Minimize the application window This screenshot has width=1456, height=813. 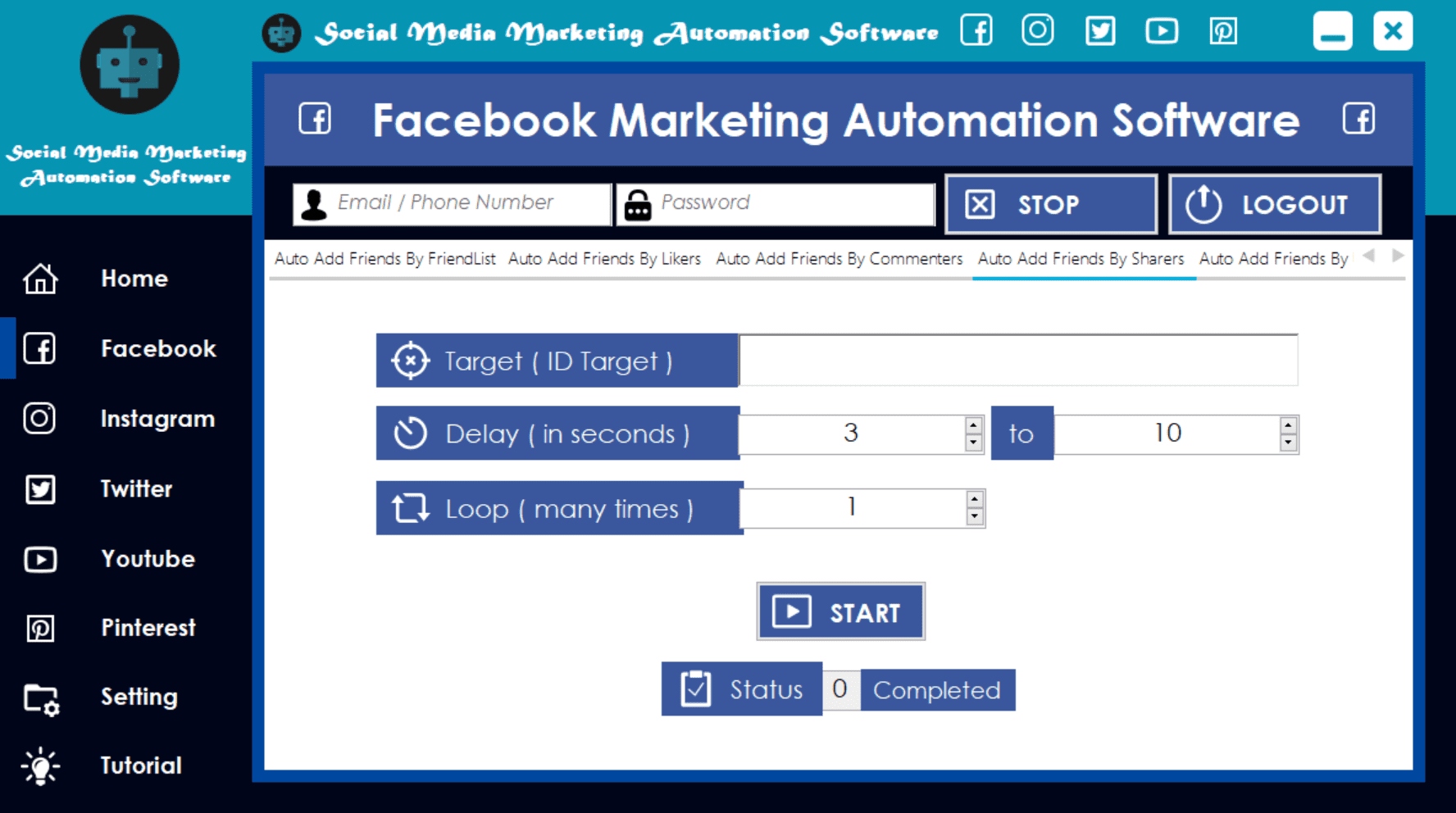[1332, 31]
